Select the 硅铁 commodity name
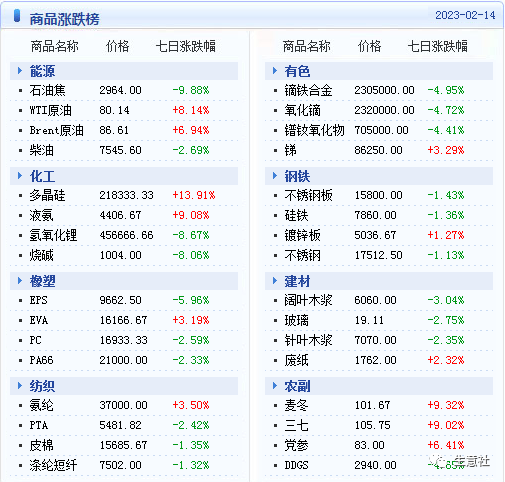The width and height of the screenshot is (505, 482). (296, 215)
